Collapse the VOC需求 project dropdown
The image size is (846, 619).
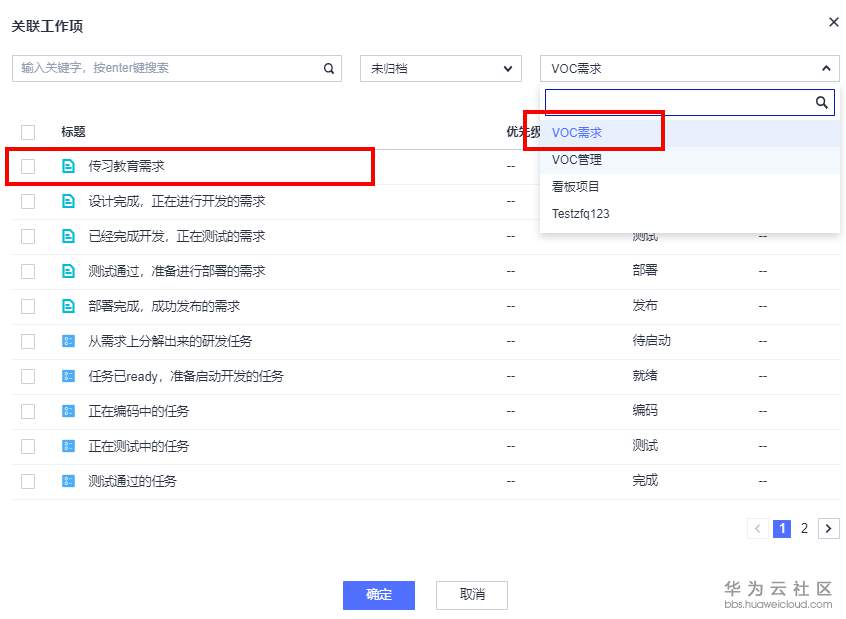[825, 69]
